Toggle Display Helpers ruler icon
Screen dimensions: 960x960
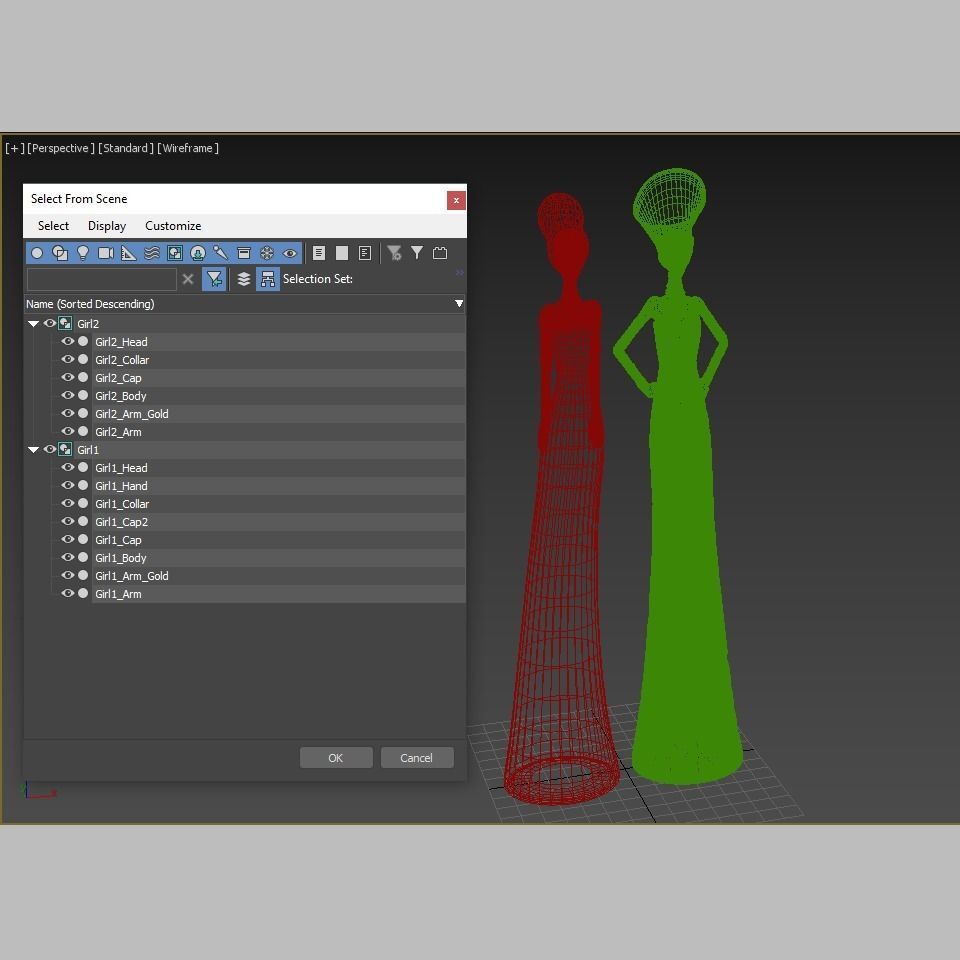129,253
